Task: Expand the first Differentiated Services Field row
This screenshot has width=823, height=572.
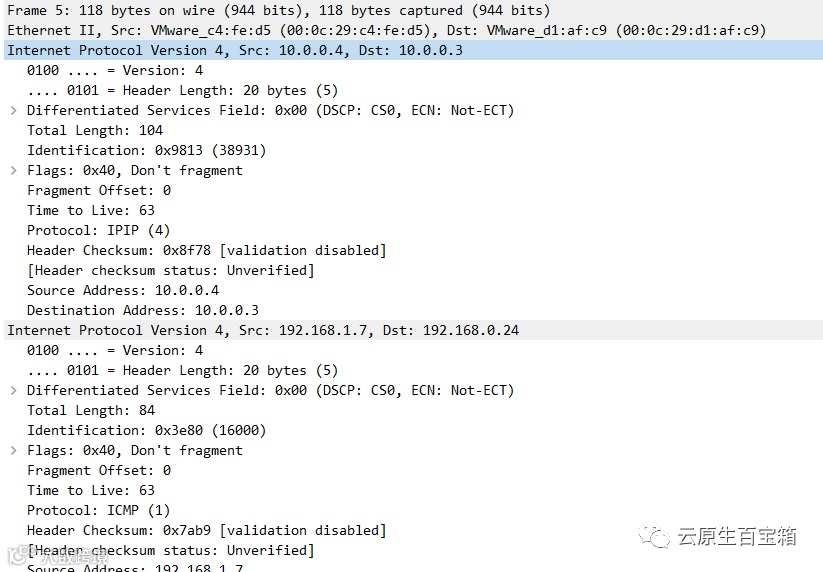Action: 14,111
